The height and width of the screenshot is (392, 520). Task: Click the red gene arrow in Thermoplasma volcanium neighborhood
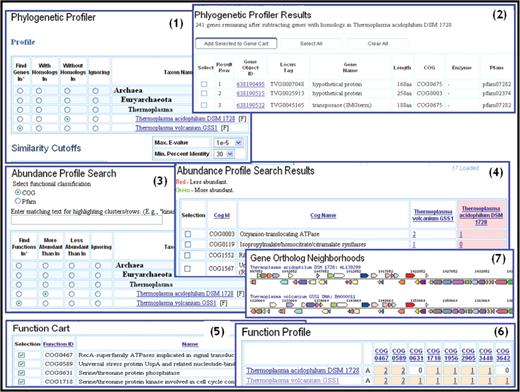410,305
